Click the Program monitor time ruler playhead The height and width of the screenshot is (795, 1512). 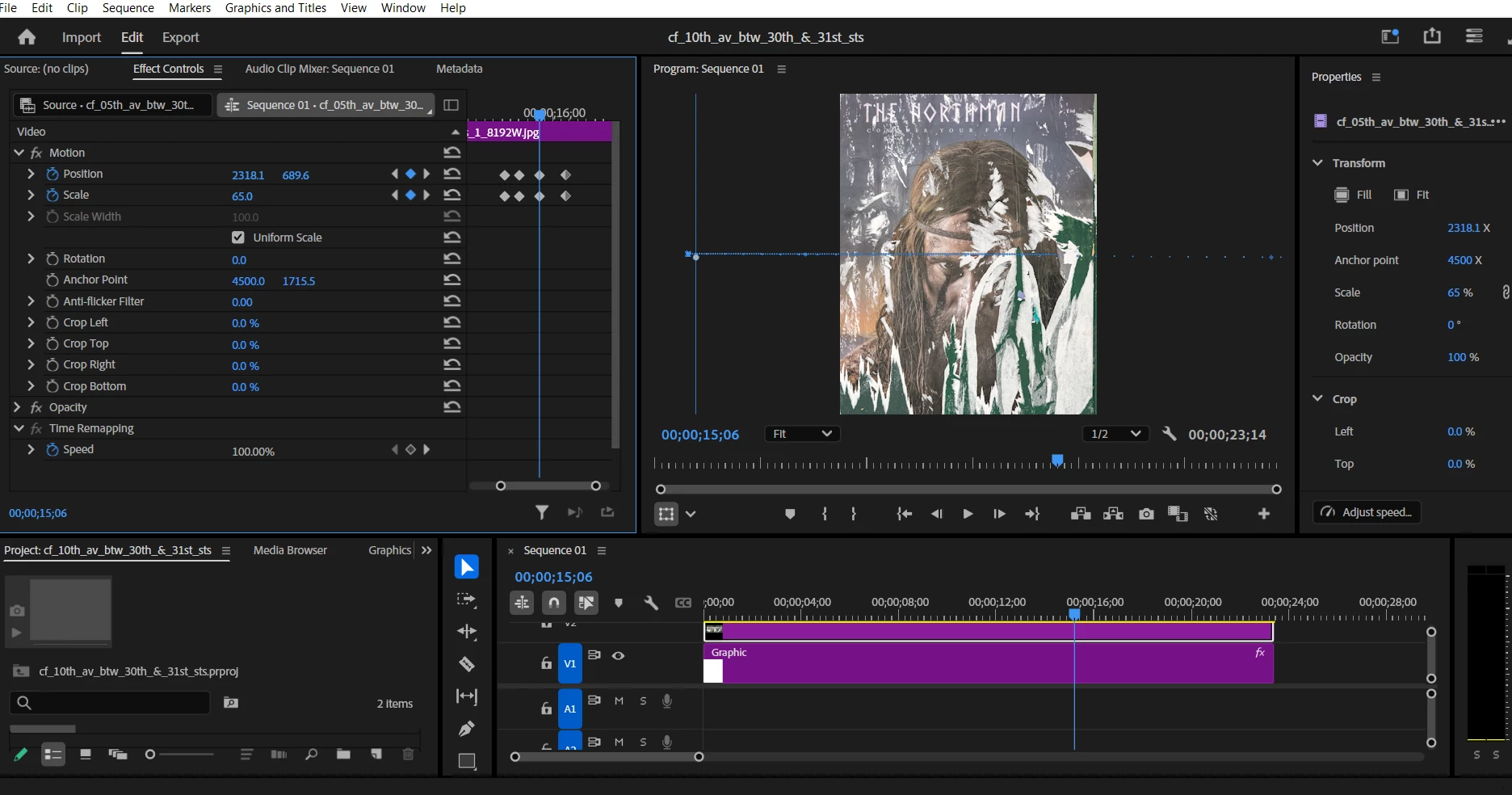(1057, 461)
